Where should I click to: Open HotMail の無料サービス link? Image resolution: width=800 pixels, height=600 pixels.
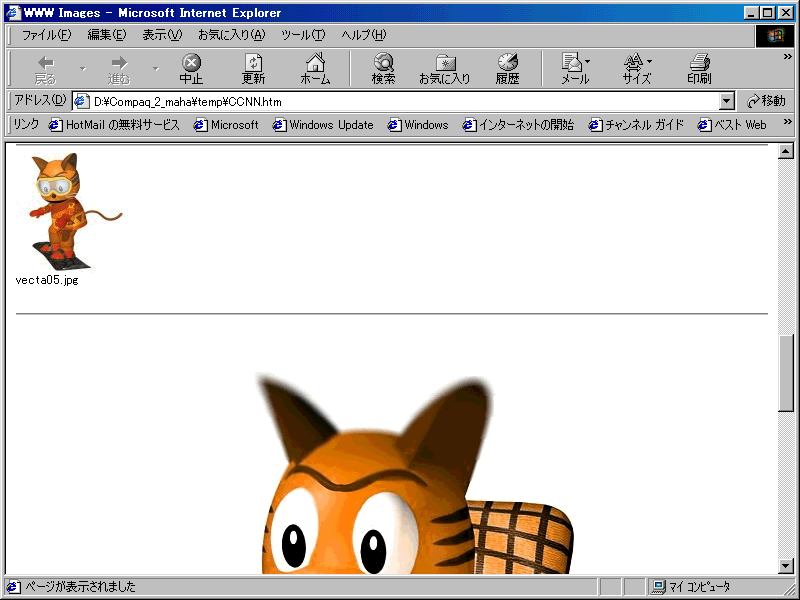pyautogui.click(x=114, y=124)
